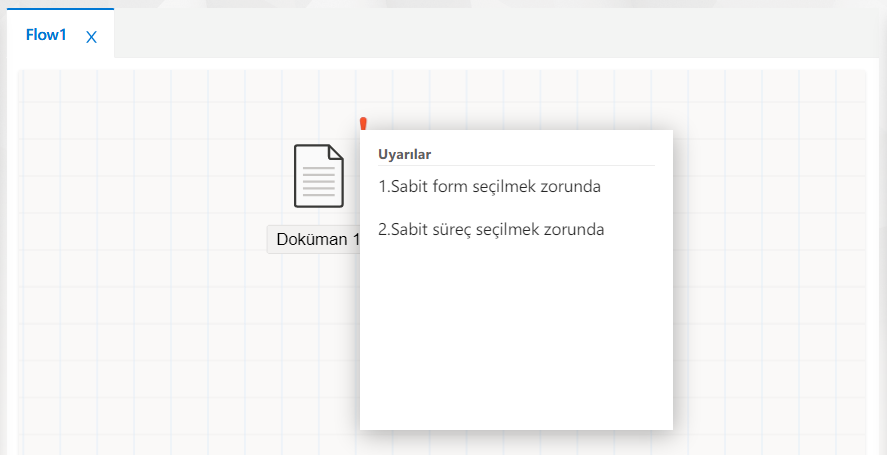Image resolution: width=887 pixels, height=455 pixels.
Task: Click warning 'Sabit süreç seçilmek zorunda'
Action: (491, 229)
